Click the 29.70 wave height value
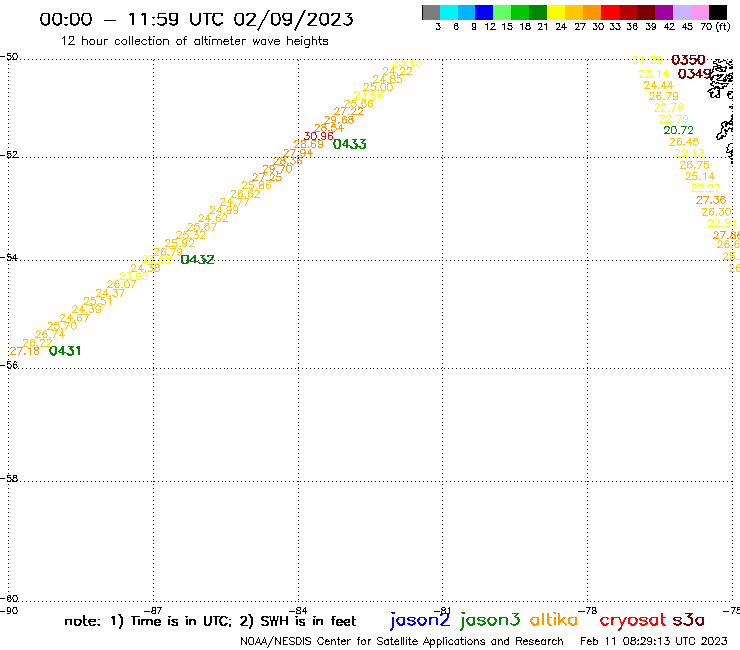The image size is (740, 650). pos(278,169)
